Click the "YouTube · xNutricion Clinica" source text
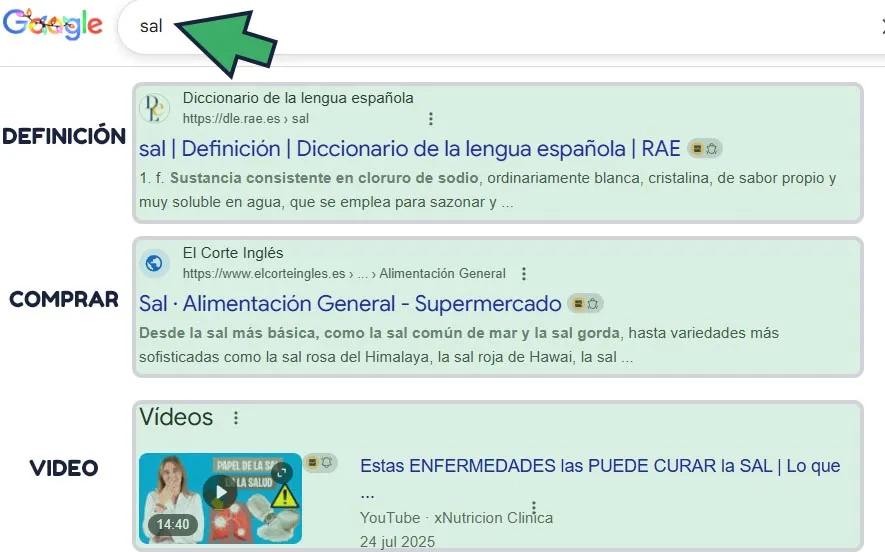The width and height of the screenshot is (885, 552). (x=456, y=518)
